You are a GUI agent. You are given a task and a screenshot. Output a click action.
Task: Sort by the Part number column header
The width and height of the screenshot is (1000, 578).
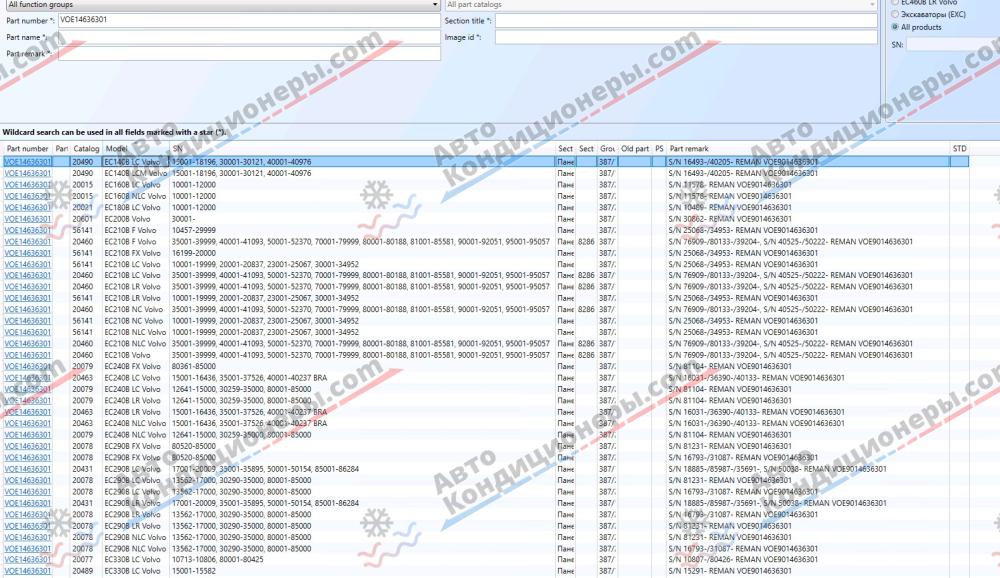point(28,149)
